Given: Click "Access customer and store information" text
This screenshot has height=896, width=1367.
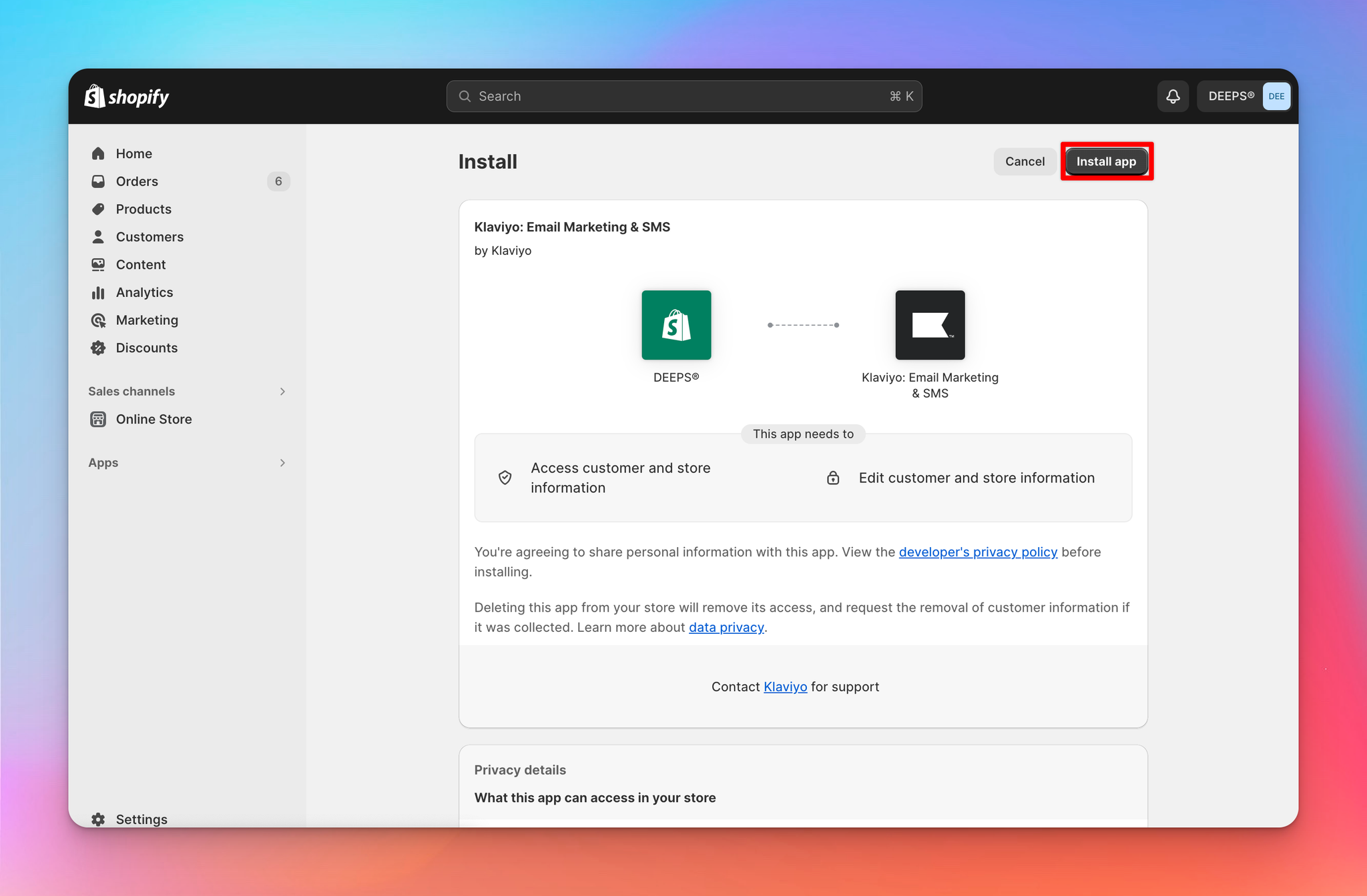Looking at the screenshot, I should 621,478.
